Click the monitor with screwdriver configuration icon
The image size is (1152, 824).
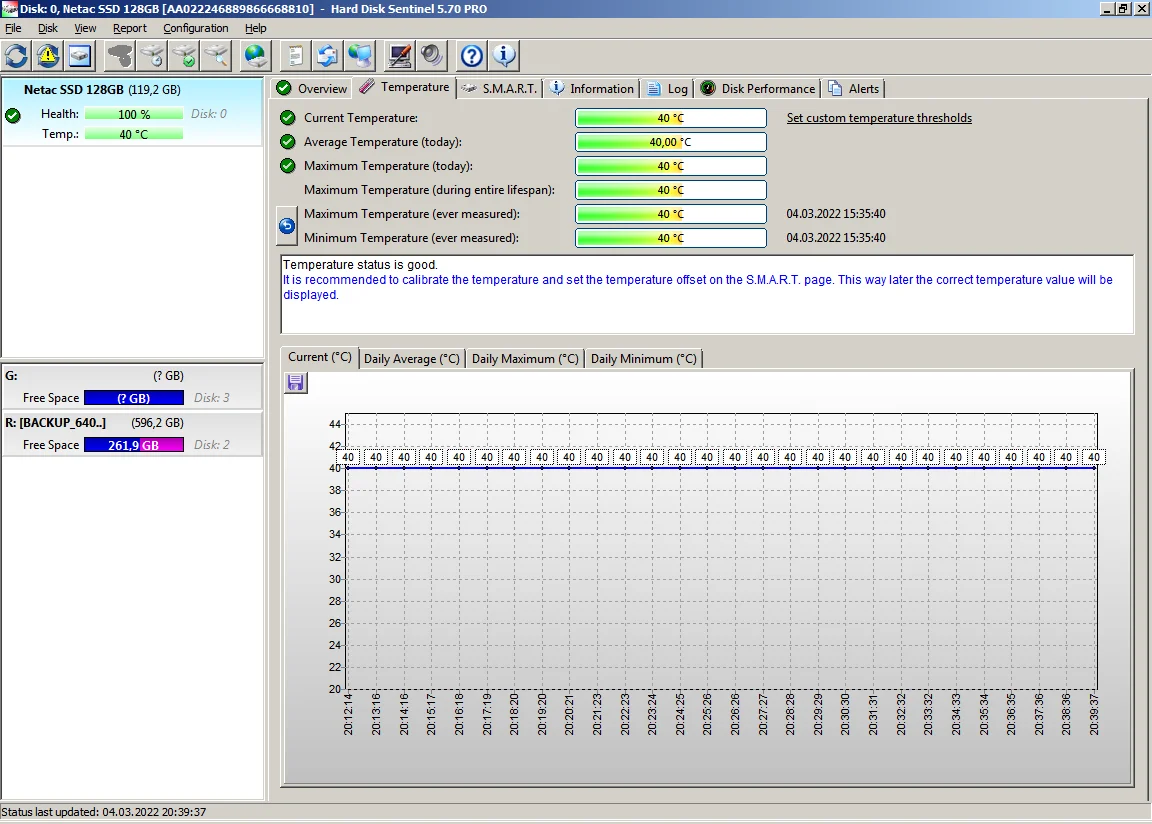pyautogui.click(x=400, y=55)
